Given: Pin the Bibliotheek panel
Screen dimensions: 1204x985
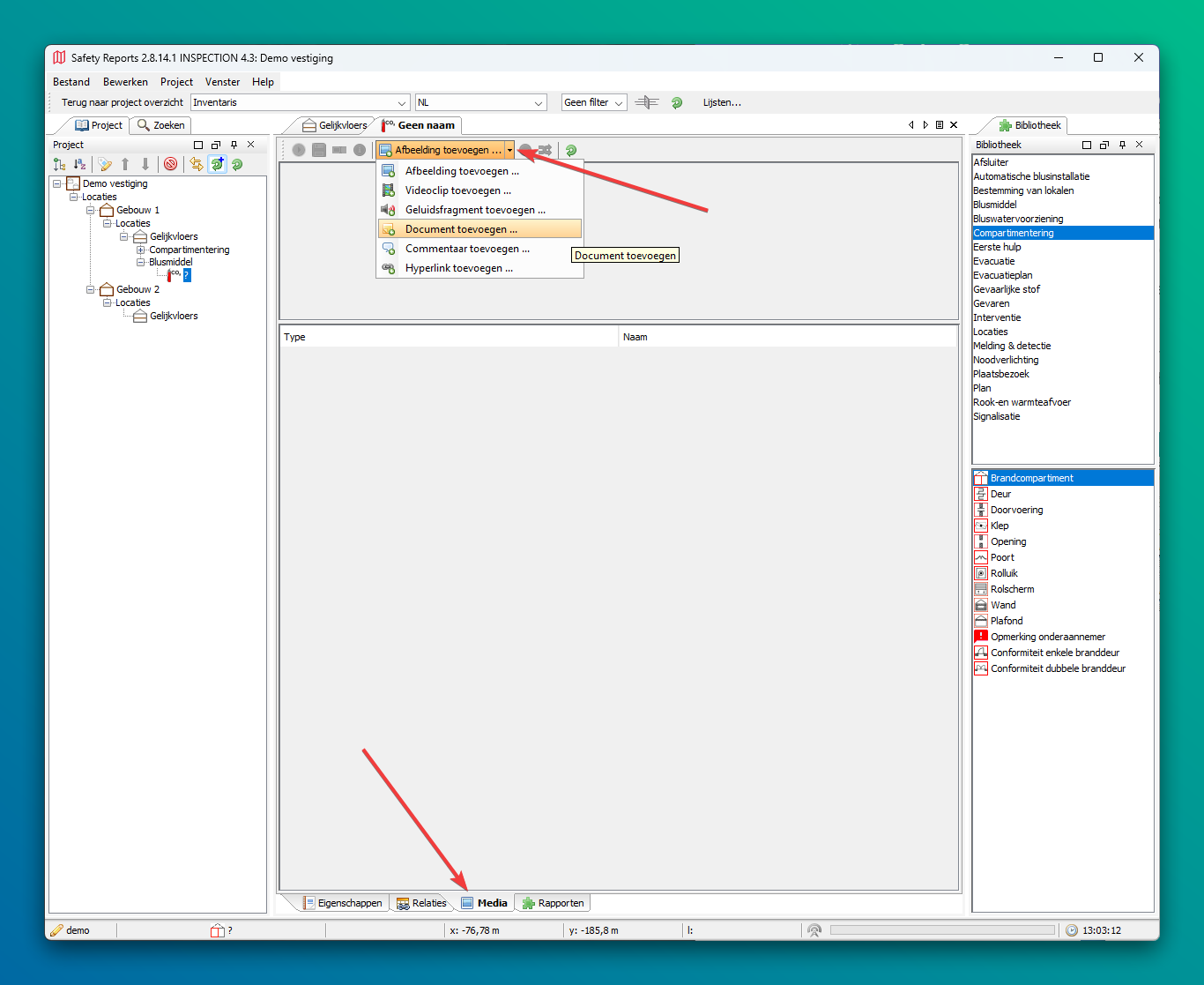Looking at the screenshot, I should [1122, 145].
